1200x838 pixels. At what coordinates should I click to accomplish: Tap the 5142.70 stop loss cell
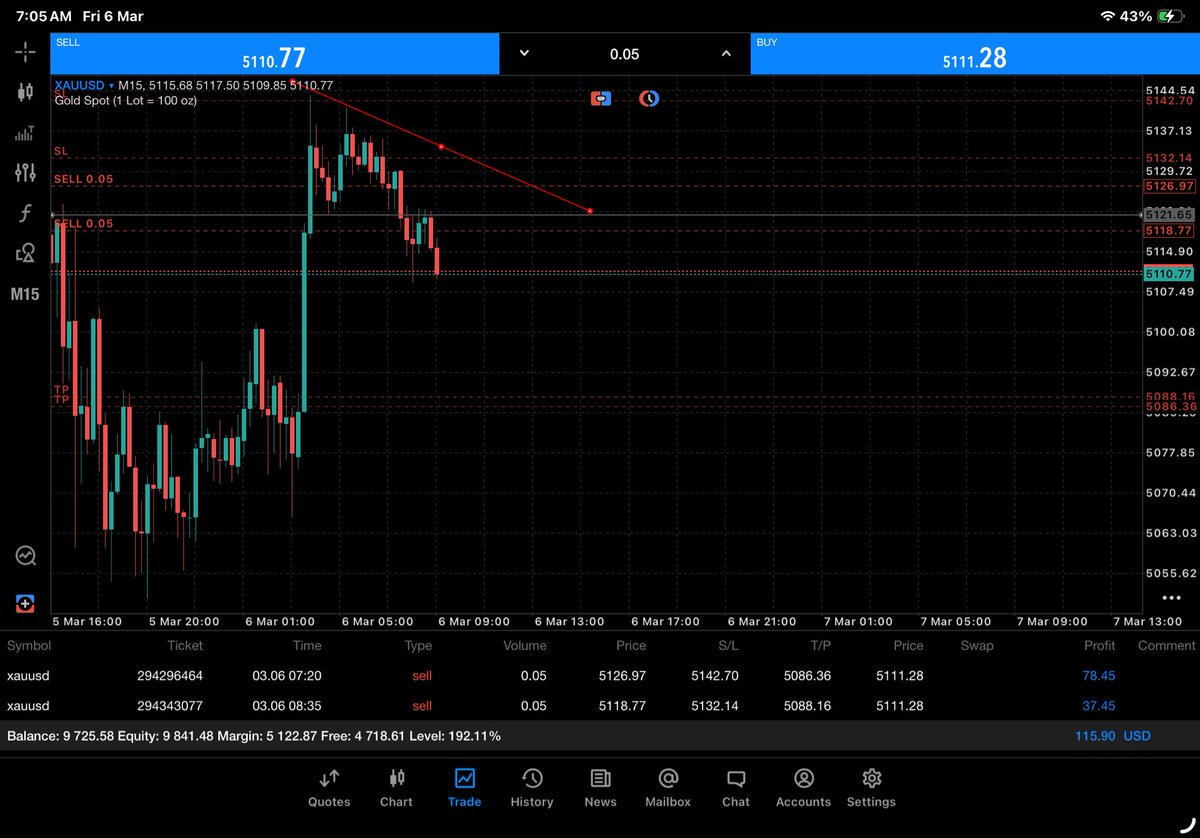714,675
